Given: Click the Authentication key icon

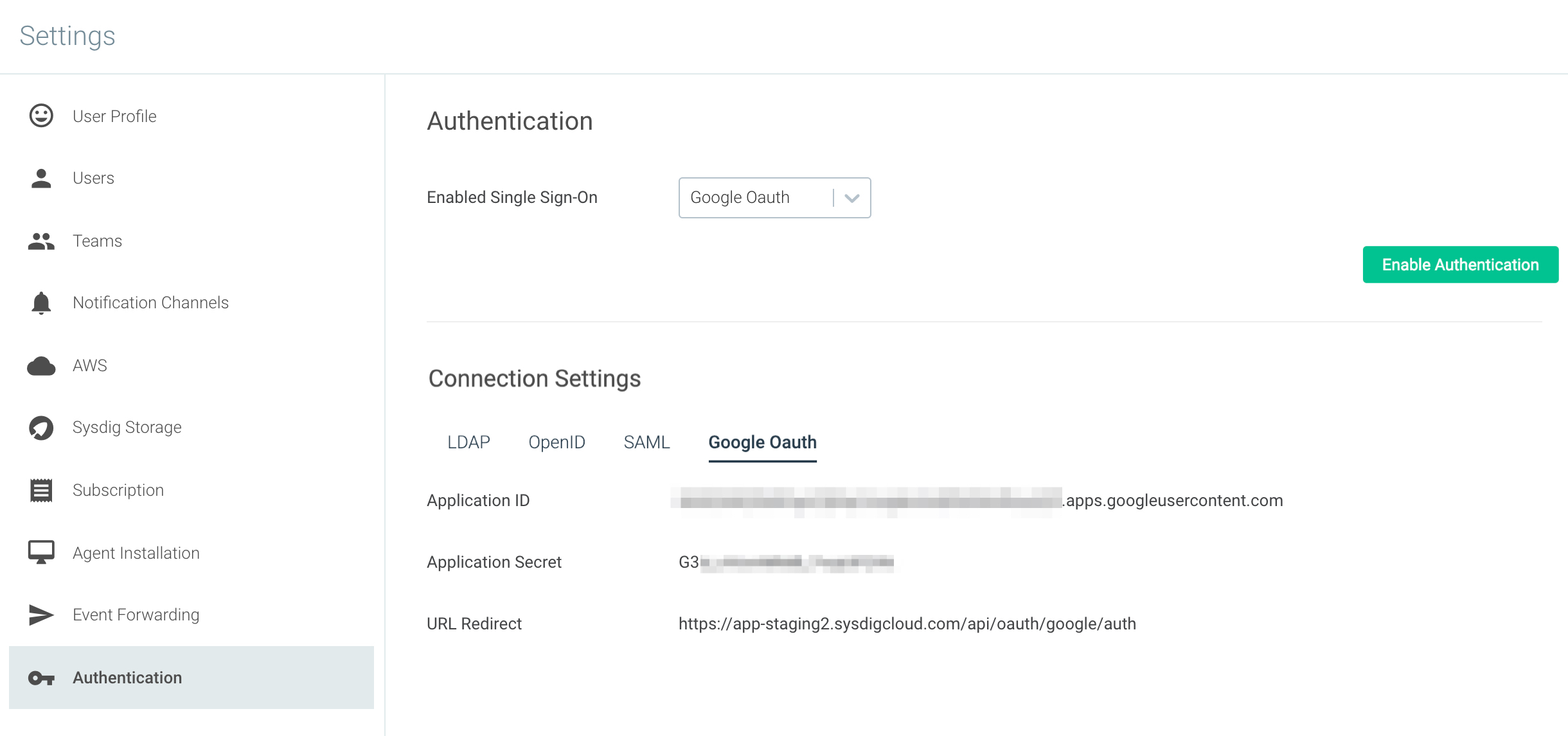Looking at the screenshot, I should (x=41, y=678).
